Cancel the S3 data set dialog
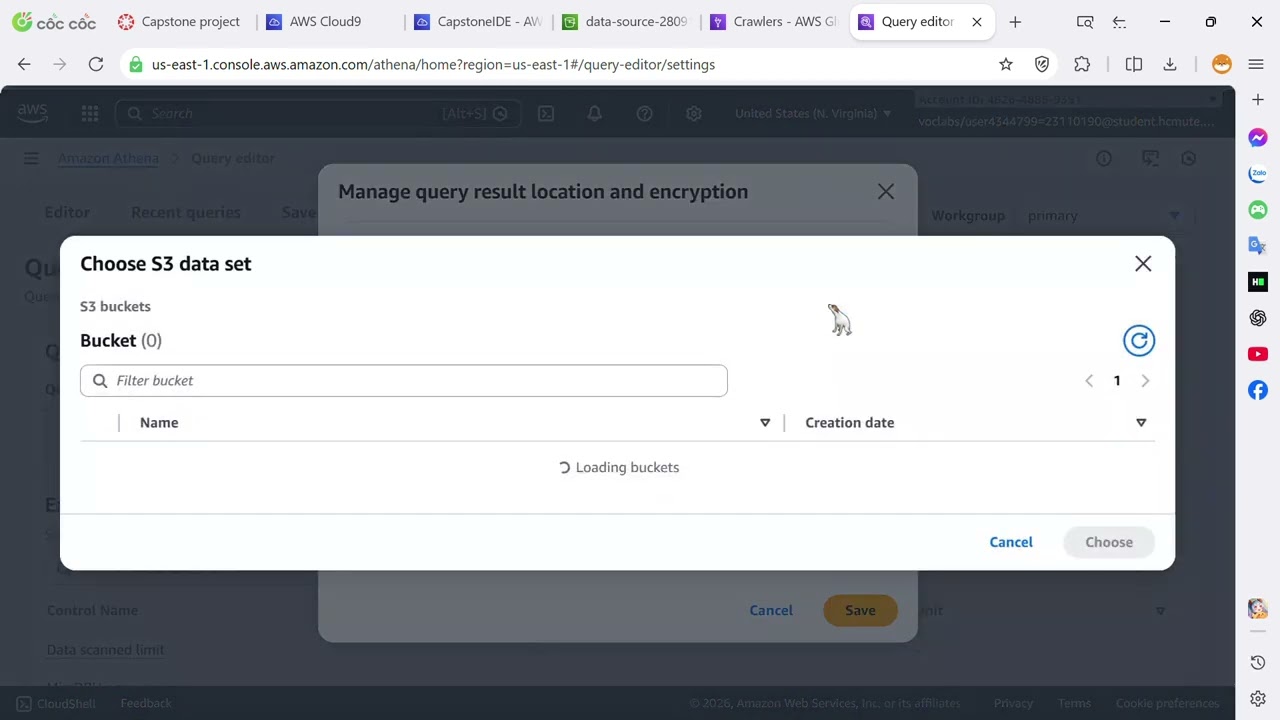The image size is (1280, 720). click(x=1011, y=542)
